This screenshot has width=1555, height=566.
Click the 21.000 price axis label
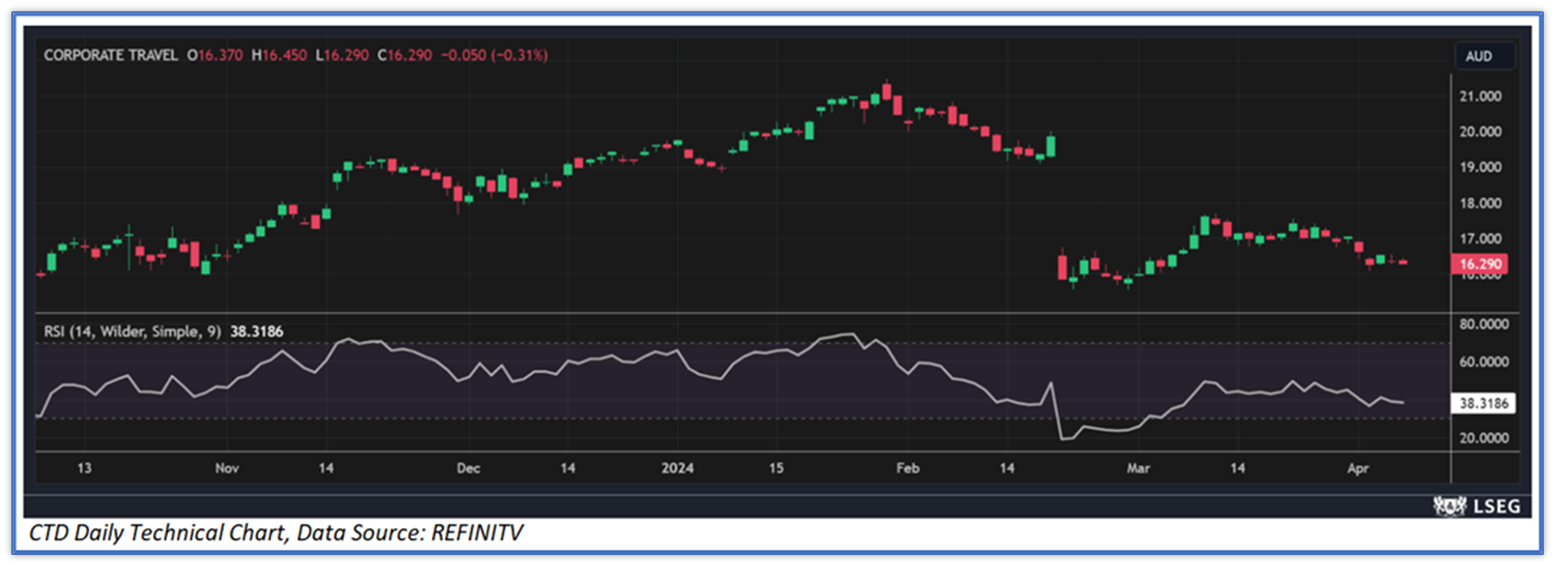click(1482, 96)
